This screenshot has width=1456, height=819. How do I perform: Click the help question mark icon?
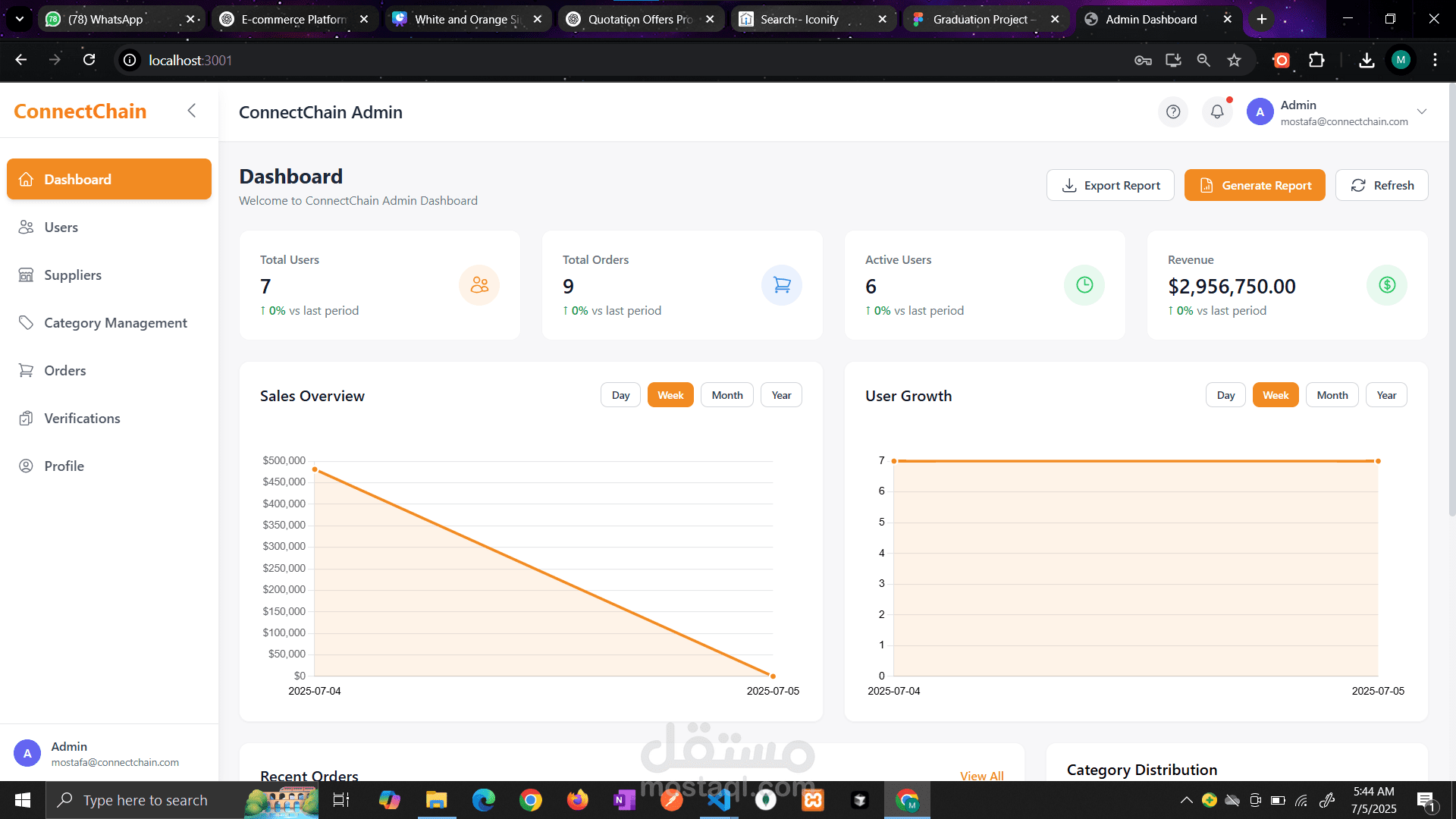point(1173,111)
